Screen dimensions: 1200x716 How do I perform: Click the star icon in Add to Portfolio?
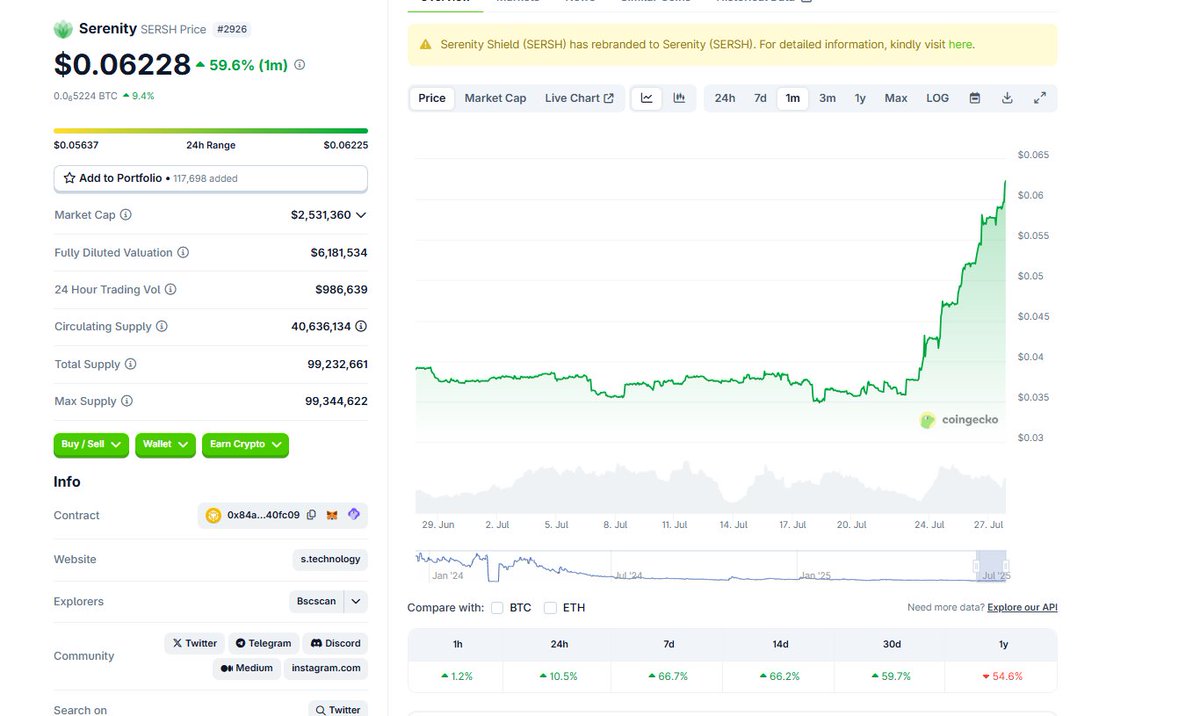click(x=69, y=178)
